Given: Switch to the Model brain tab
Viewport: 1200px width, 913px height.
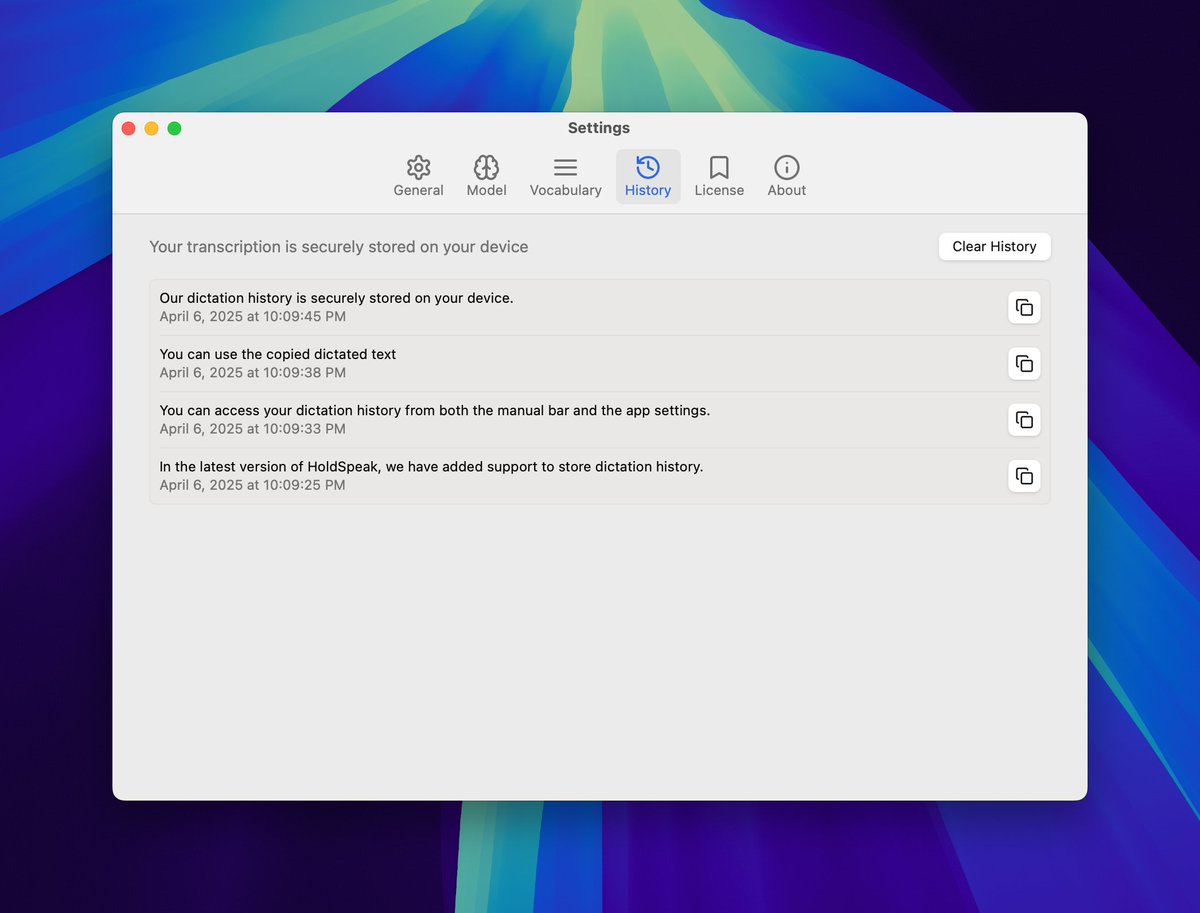Looking at the screenshot, I should click(x=486, y=177).
